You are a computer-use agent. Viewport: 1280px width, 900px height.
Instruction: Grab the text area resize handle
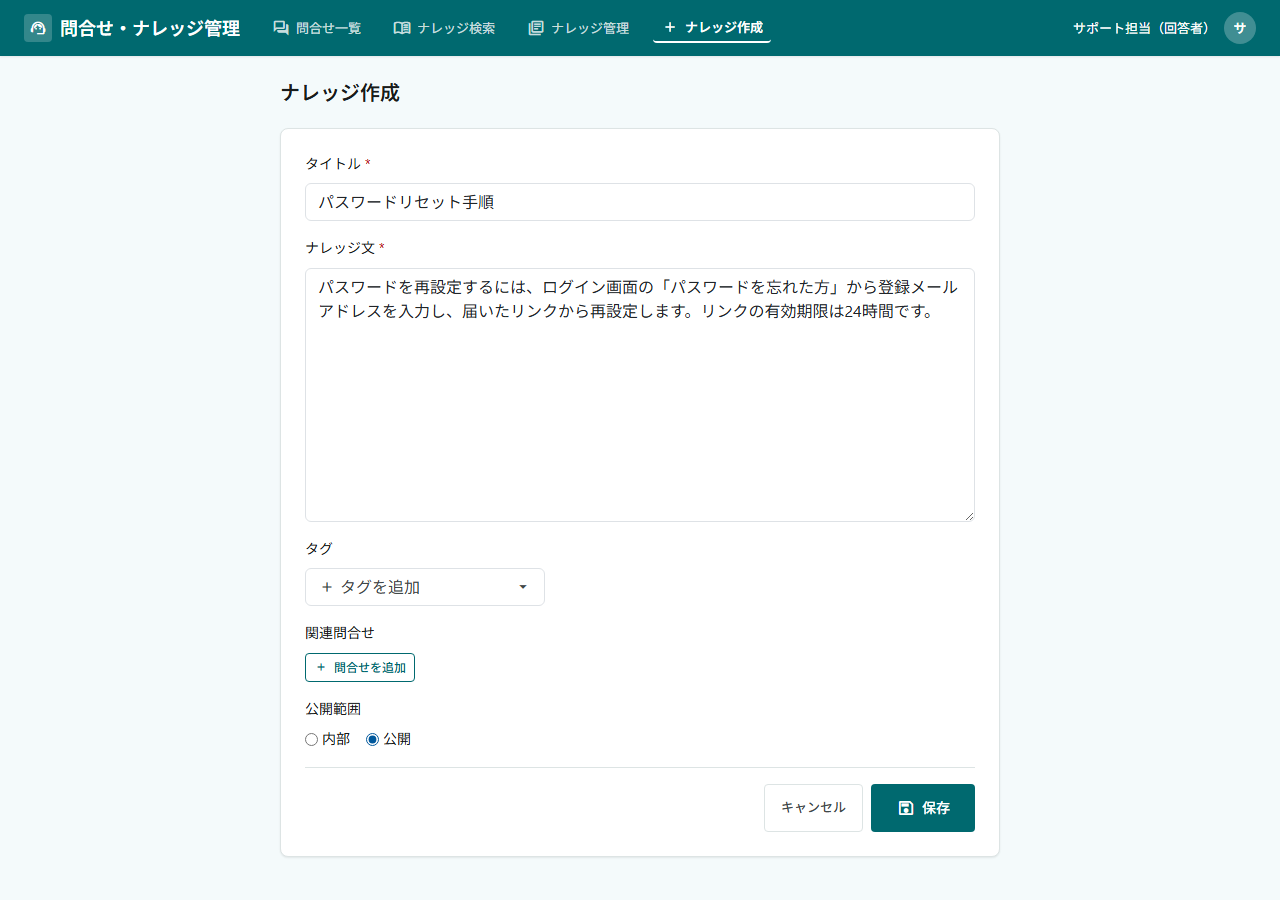[x=968, y=515]
